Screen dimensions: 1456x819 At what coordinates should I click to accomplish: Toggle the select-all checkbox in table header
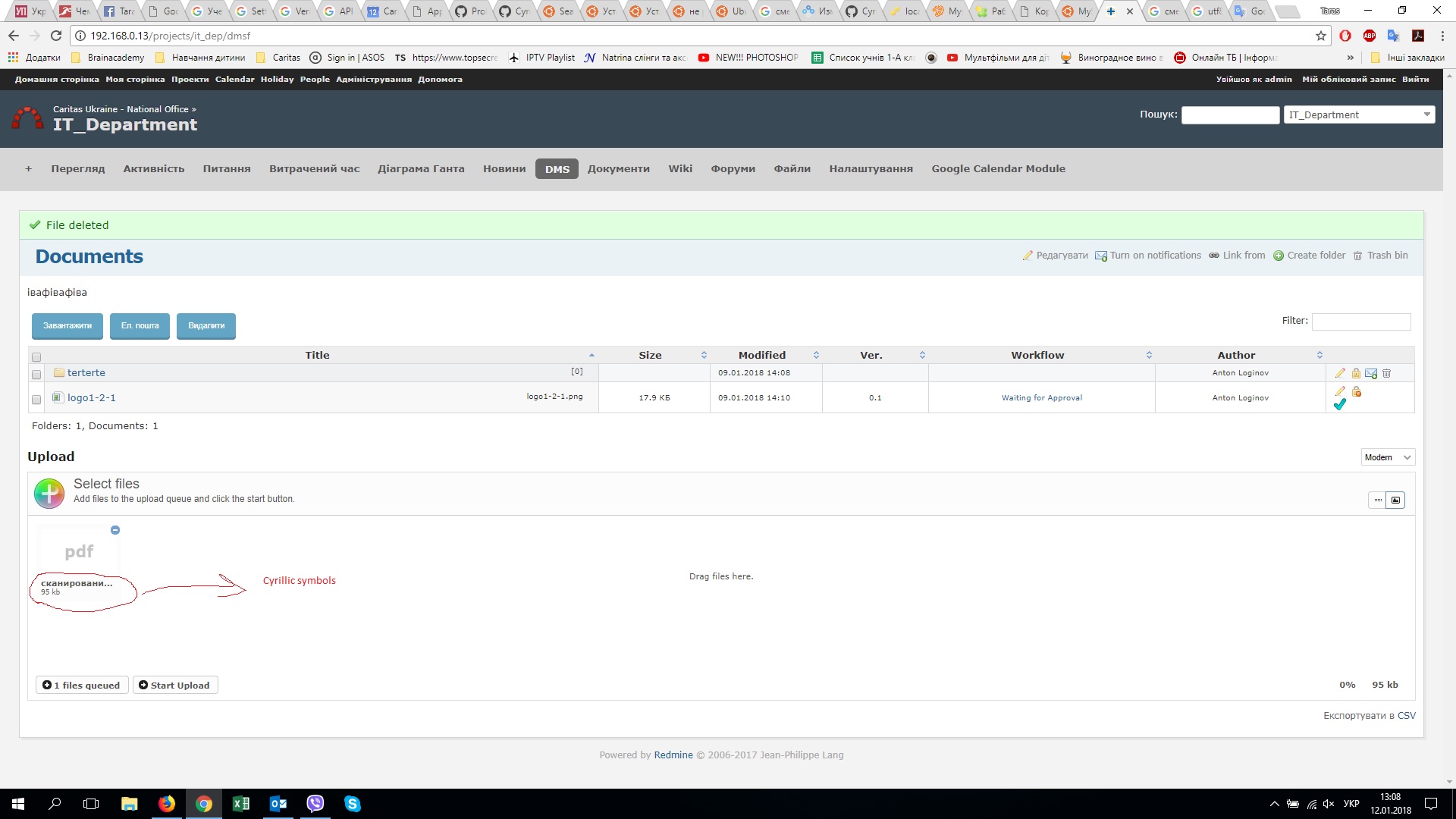[36, 356]
